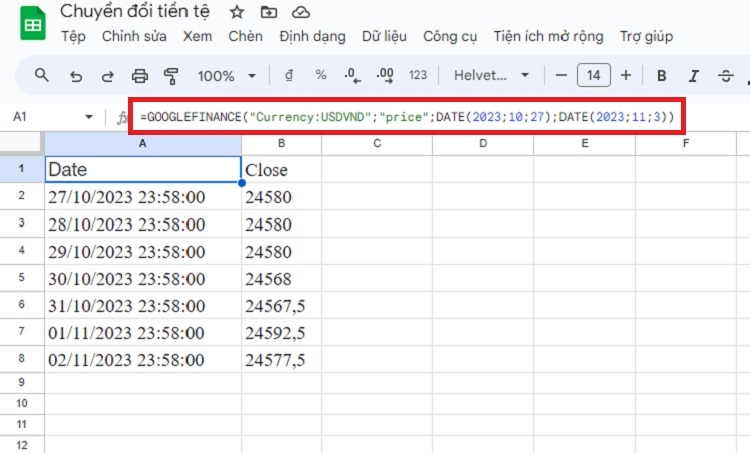This screenshot has width=750, height=453.
Task: Select row 1 header
Action: tap(22, 168)
